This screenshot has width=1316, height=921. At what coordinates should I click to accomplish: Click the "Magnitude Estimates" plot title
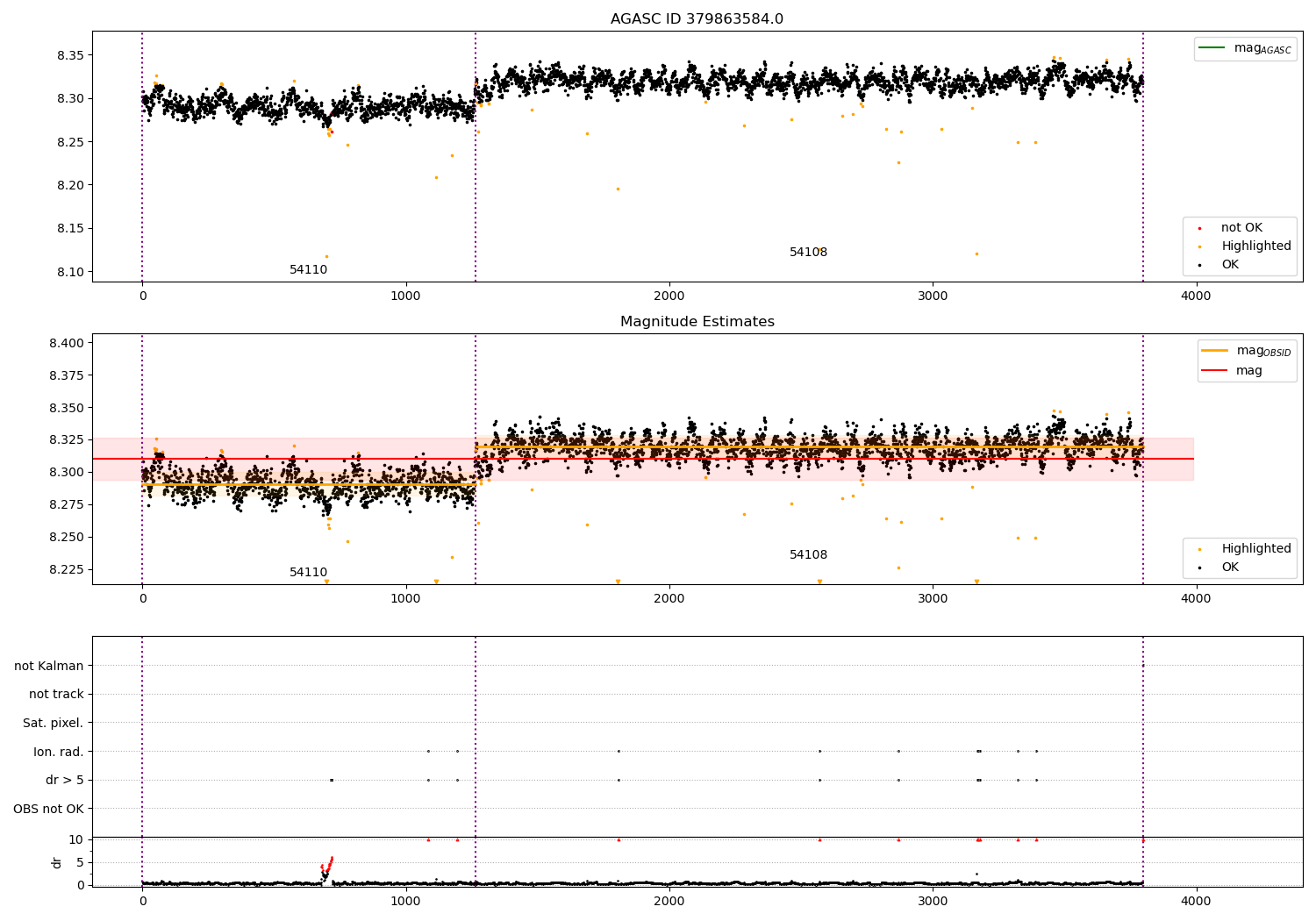697,322
